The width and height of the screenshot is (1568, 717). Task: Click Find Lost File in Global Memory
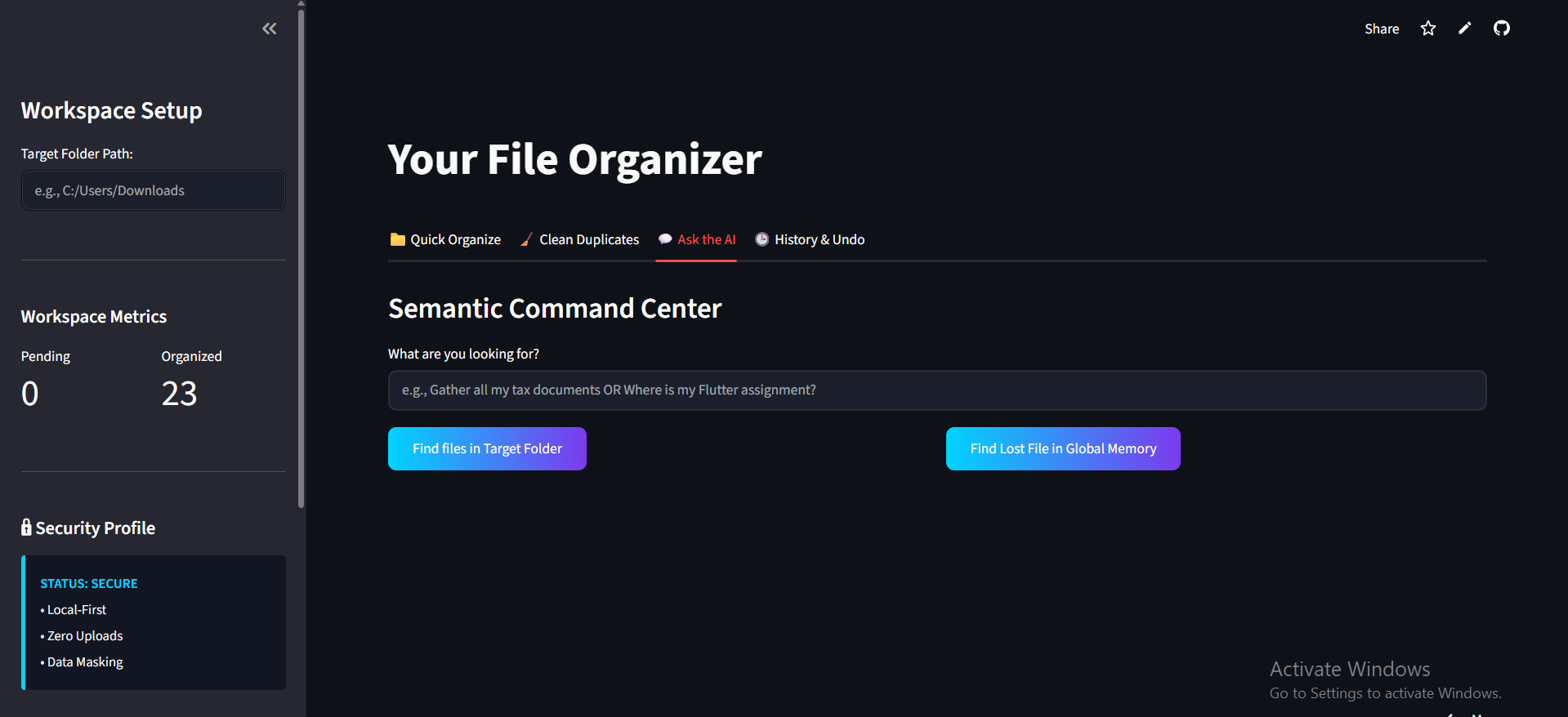click(x=1063, y=448)
